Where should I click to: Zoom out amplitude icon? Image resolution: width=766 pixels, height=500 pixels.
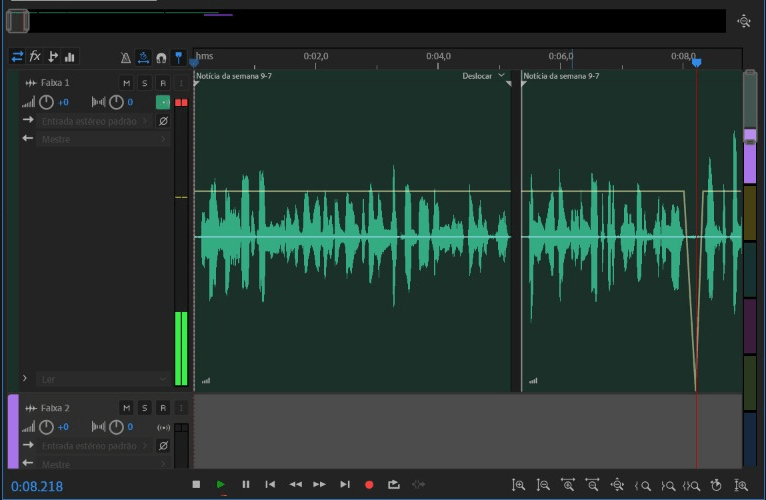coord(543,485)
